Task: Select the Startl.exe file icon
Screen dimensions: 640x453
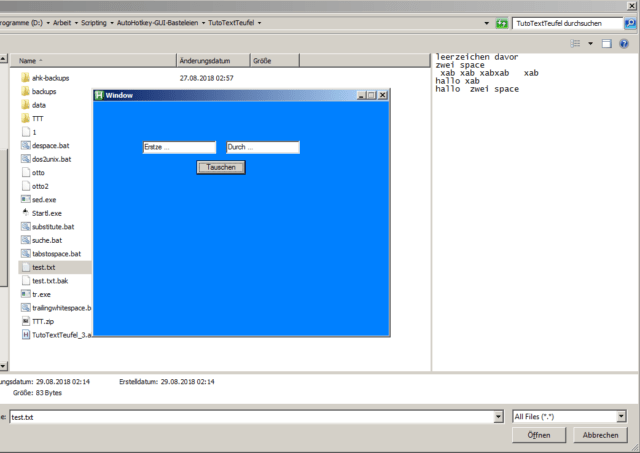Action: coord(25,213)
